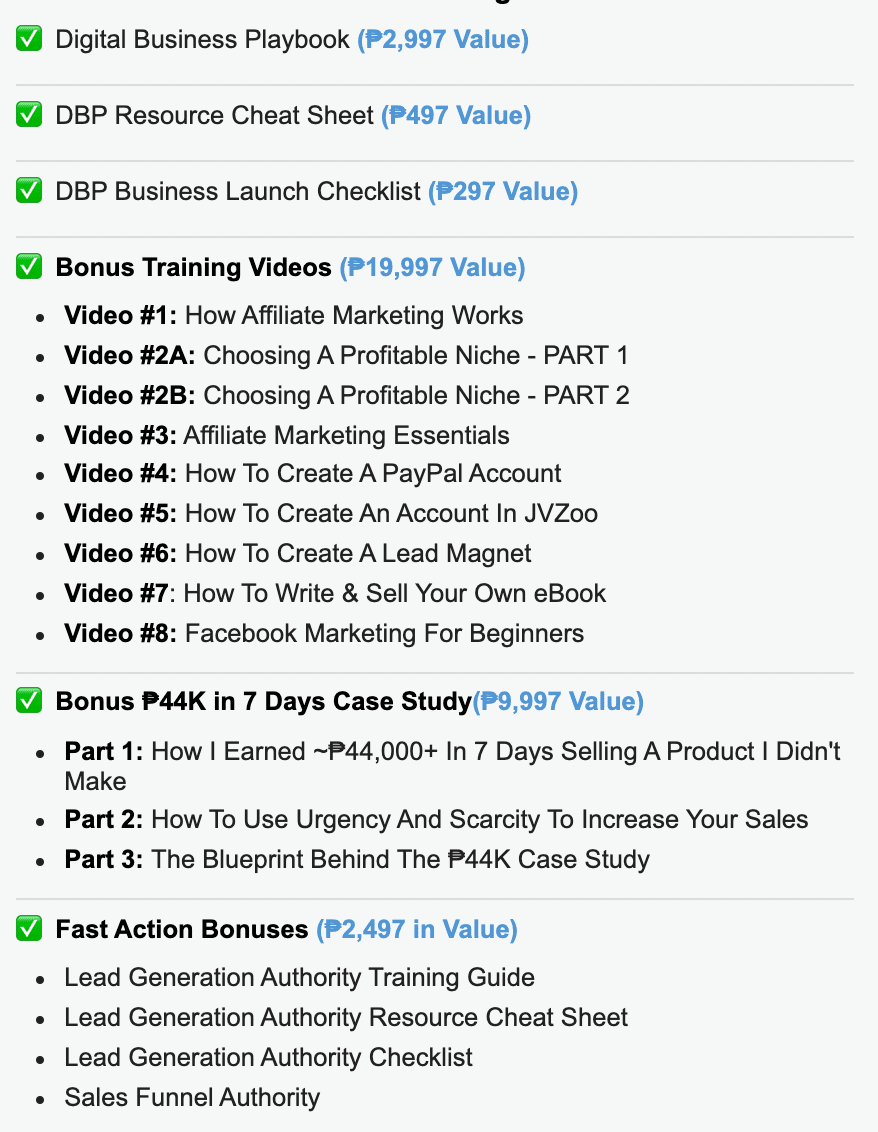Image resolution: width=878 pixels, height=1132 pixels.
Task: Click the checkmark icon beside Fast Action Bonuses
Action: [29, 929]
